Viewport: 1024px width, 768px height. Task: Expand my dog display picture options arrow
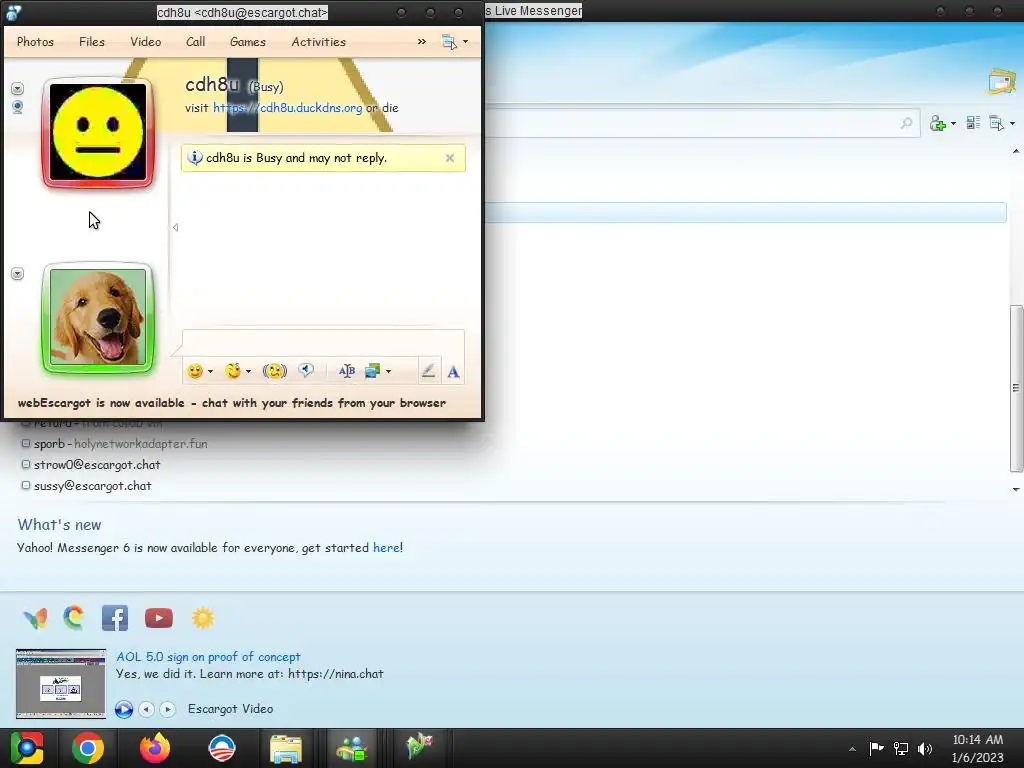18,274
